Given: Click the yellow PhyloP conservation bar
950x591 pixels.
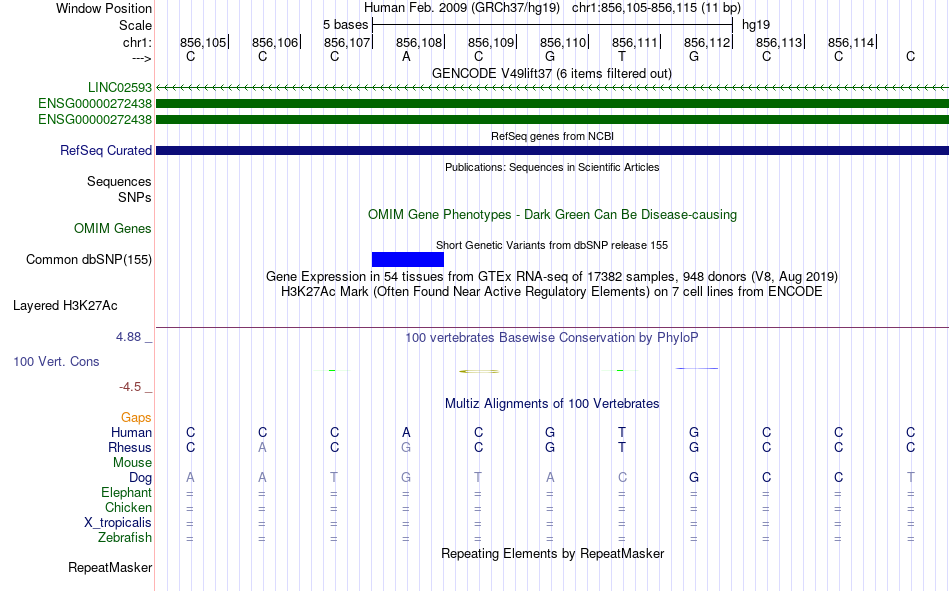Looking at the screenshot, I should 479,371.
